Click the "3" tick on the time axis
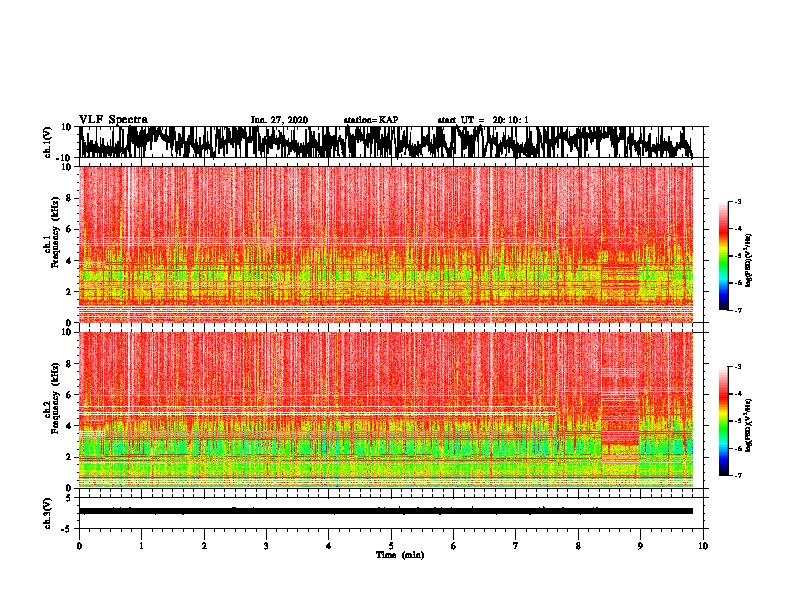The height and width of the screenshot is (612, 792). click(x=266, y=546)
